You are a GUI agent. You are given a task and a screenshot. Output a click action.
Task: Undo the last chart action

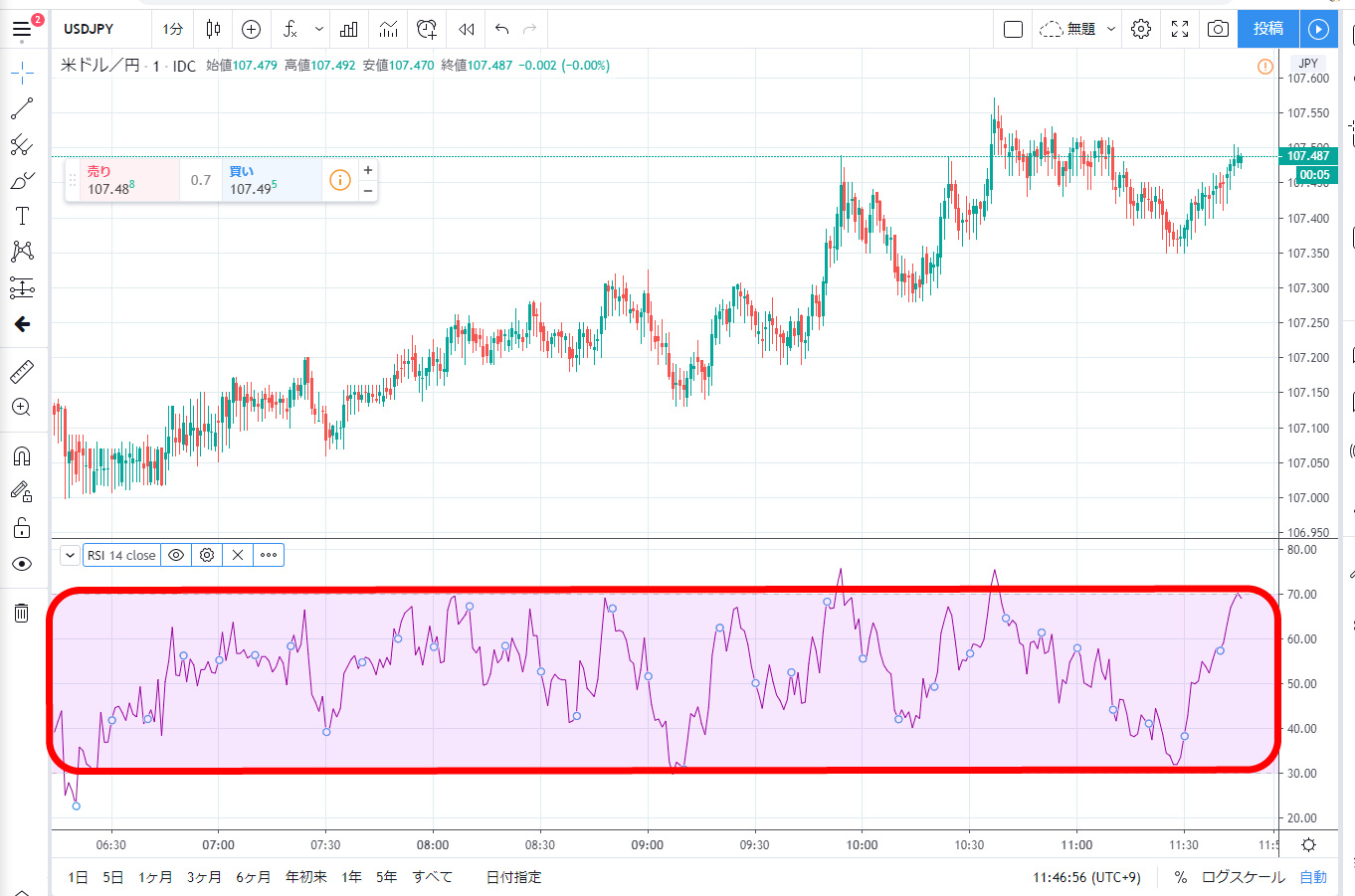point(502,29)
